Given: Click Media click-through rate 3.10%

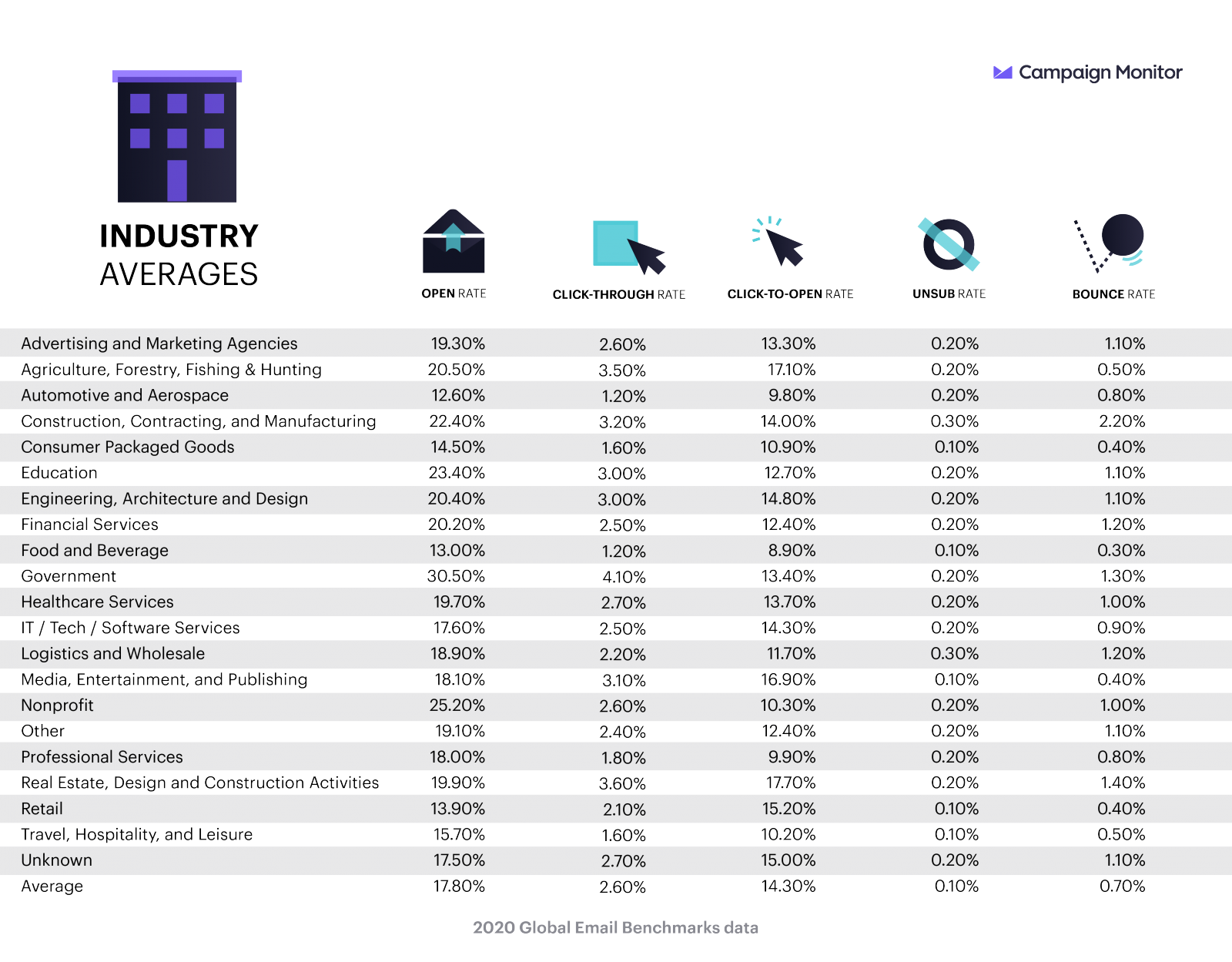Looking at the screenshot, I should coord(624,681).
